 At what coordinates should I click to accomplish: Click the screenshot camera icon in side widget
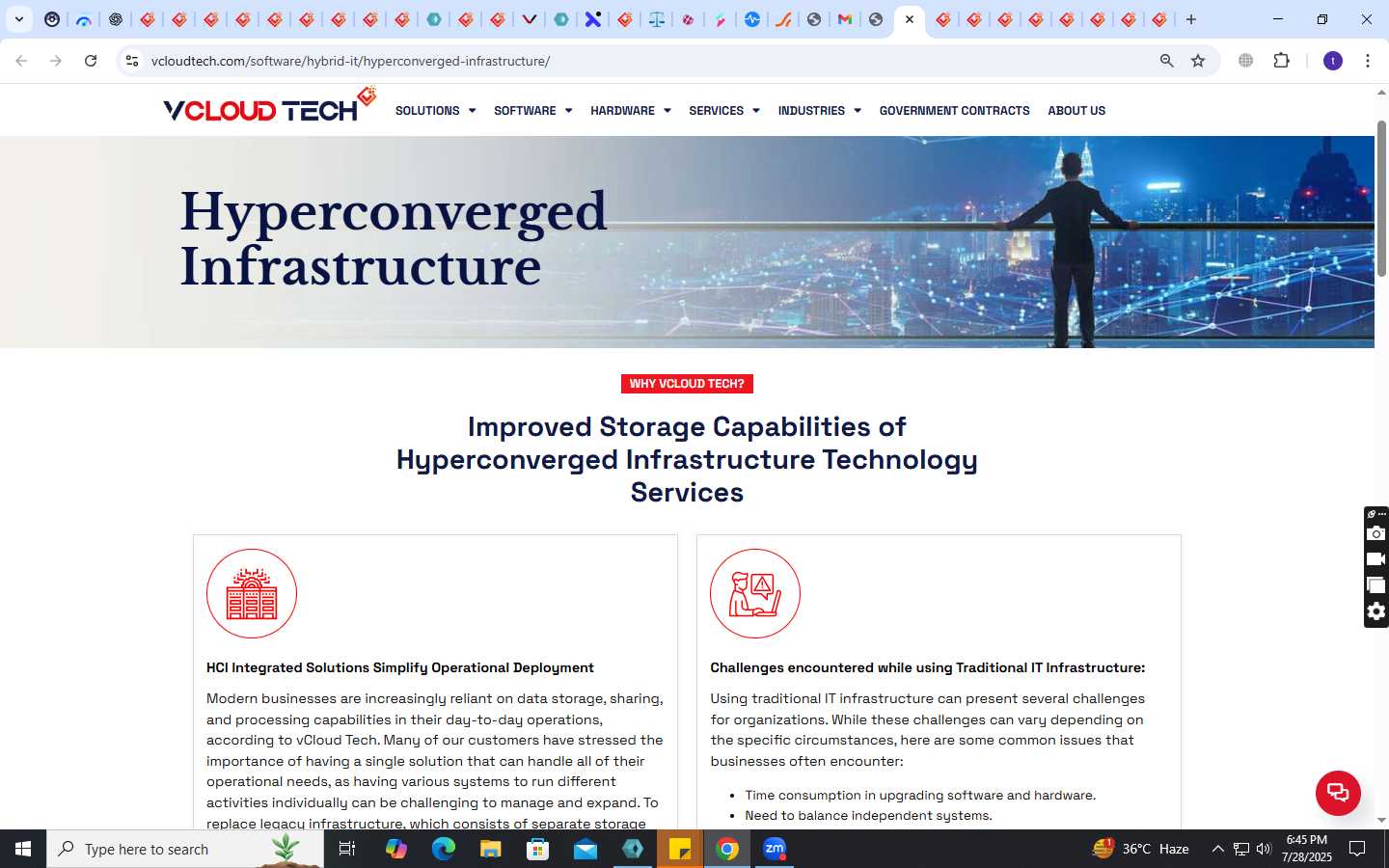tap(1376, 533)
